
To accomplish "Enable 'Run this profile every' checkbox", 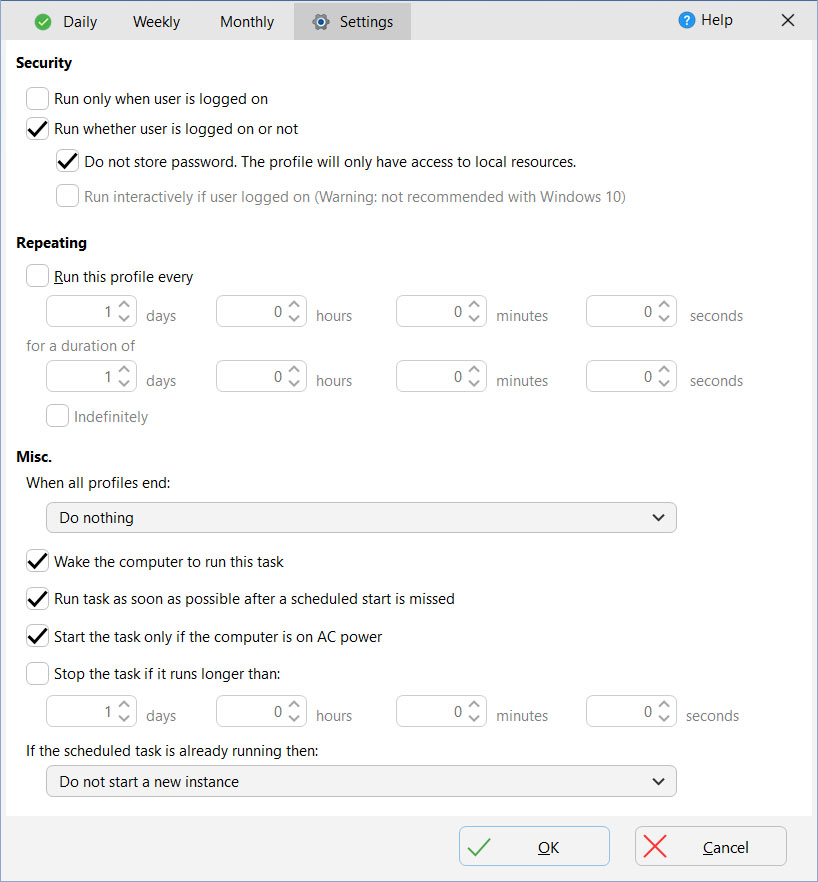I will coord(38,276).
